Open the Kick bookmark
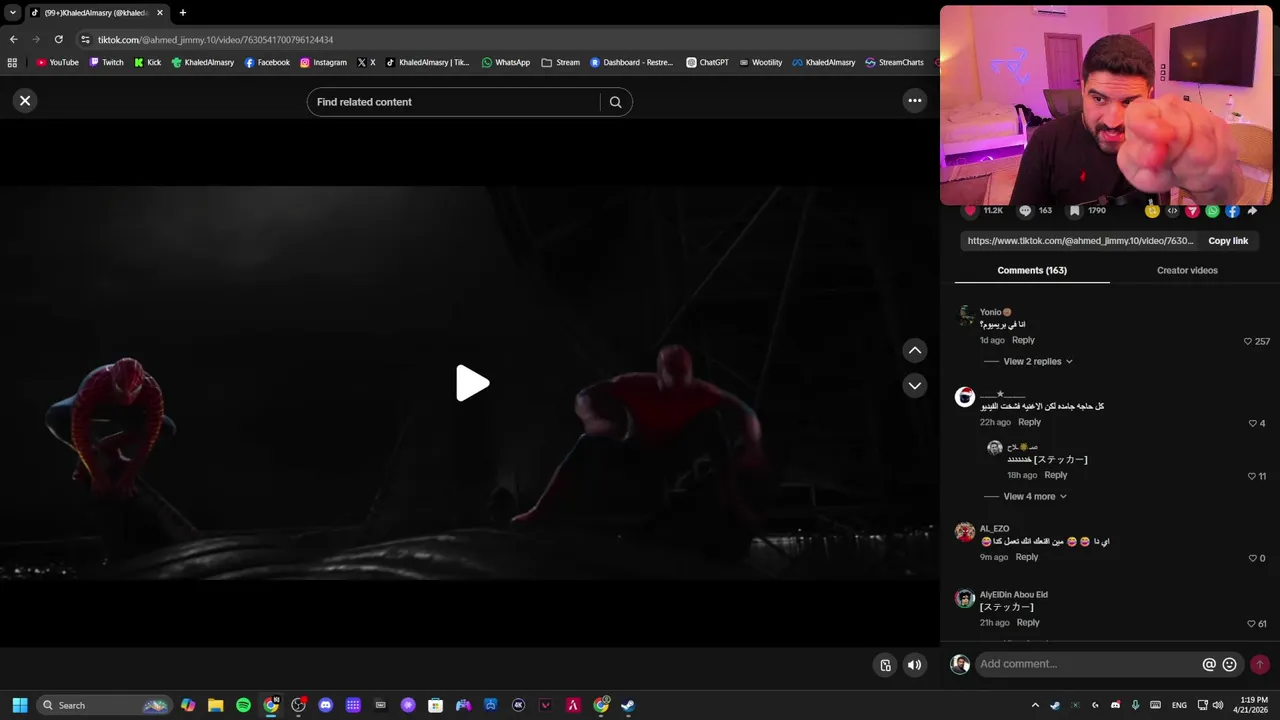 click(147, 62)
